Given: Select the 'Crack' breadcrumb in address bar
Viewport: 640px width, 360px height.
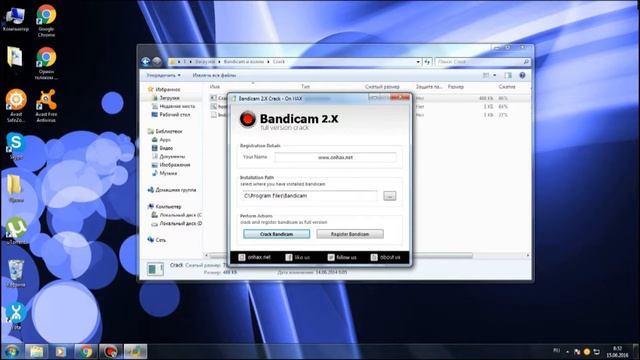Looking at the screenshot, I should tap(279, 62).
